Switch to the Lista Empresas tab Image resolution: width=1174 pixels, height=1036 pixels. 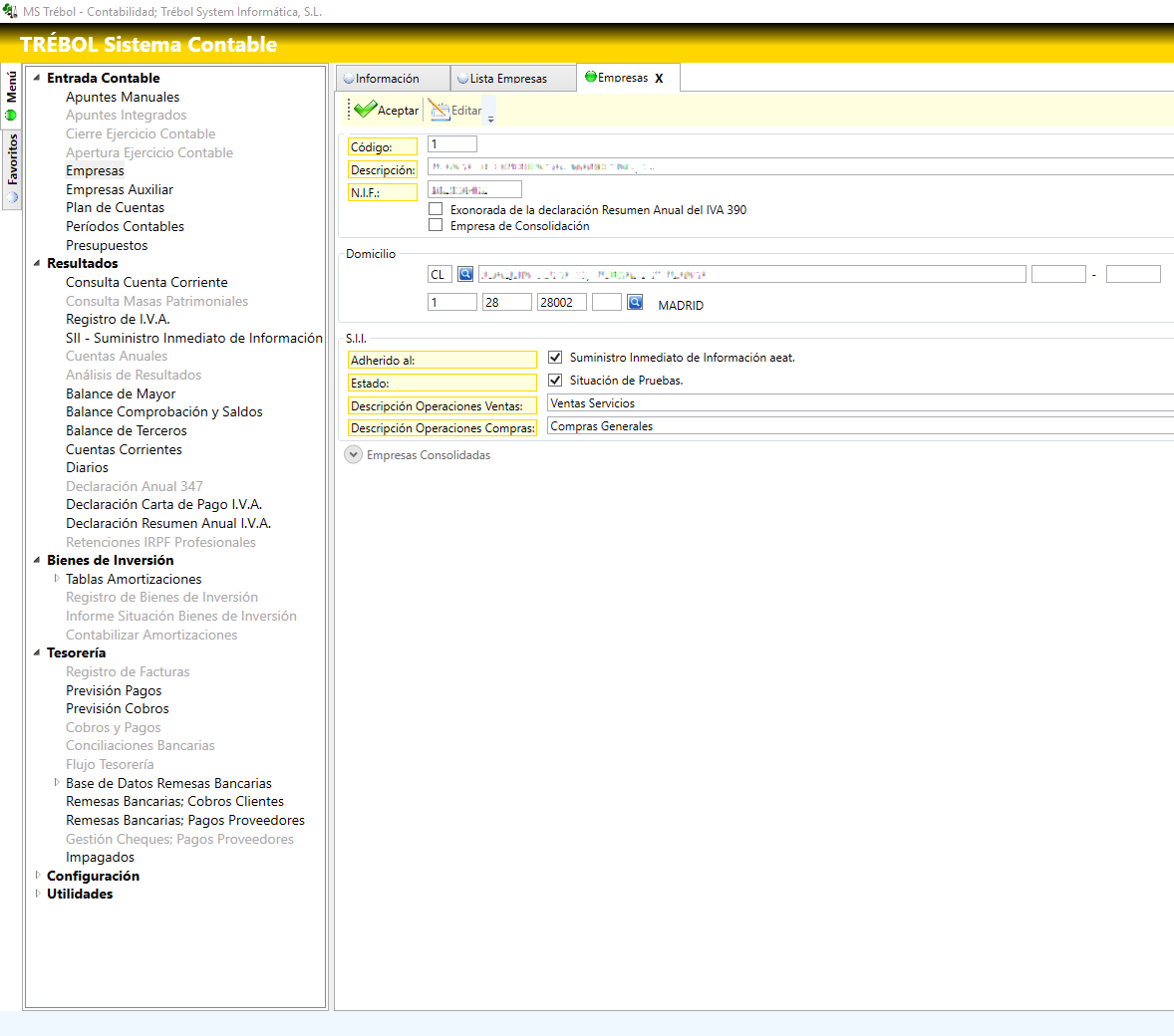coord(513,78)
